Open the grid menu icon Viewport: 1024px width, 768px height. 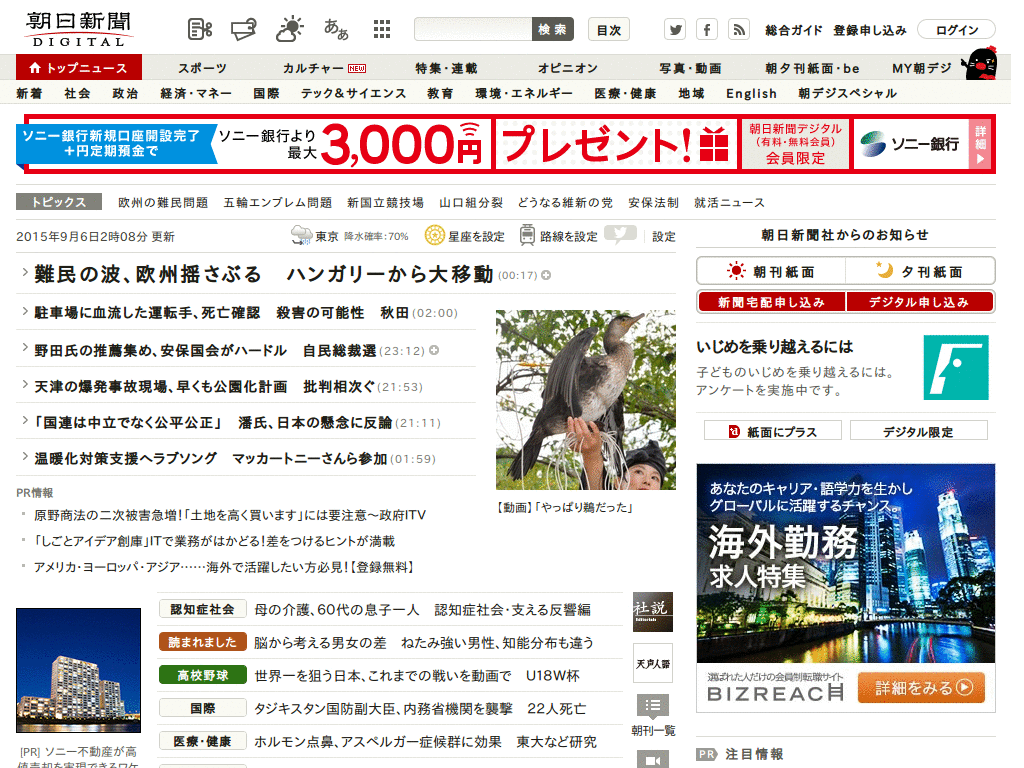382,29
